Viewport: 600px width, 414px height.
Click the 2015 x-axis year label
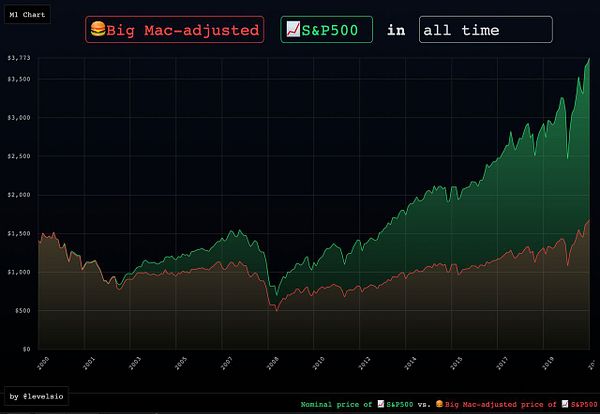point(456,363)
